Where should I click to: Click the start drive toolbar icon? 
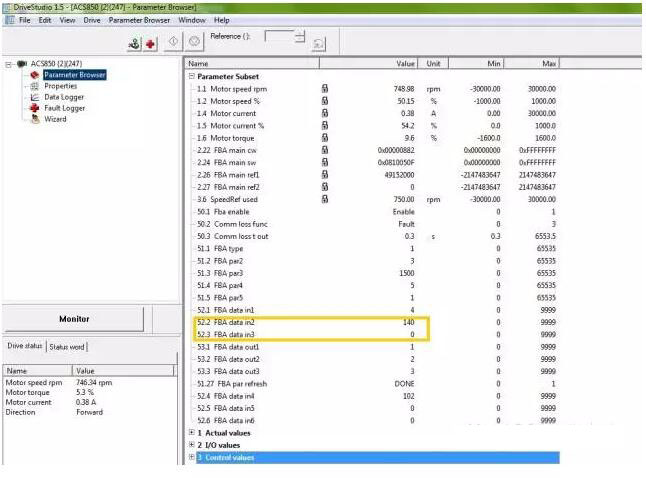point(173,43)
